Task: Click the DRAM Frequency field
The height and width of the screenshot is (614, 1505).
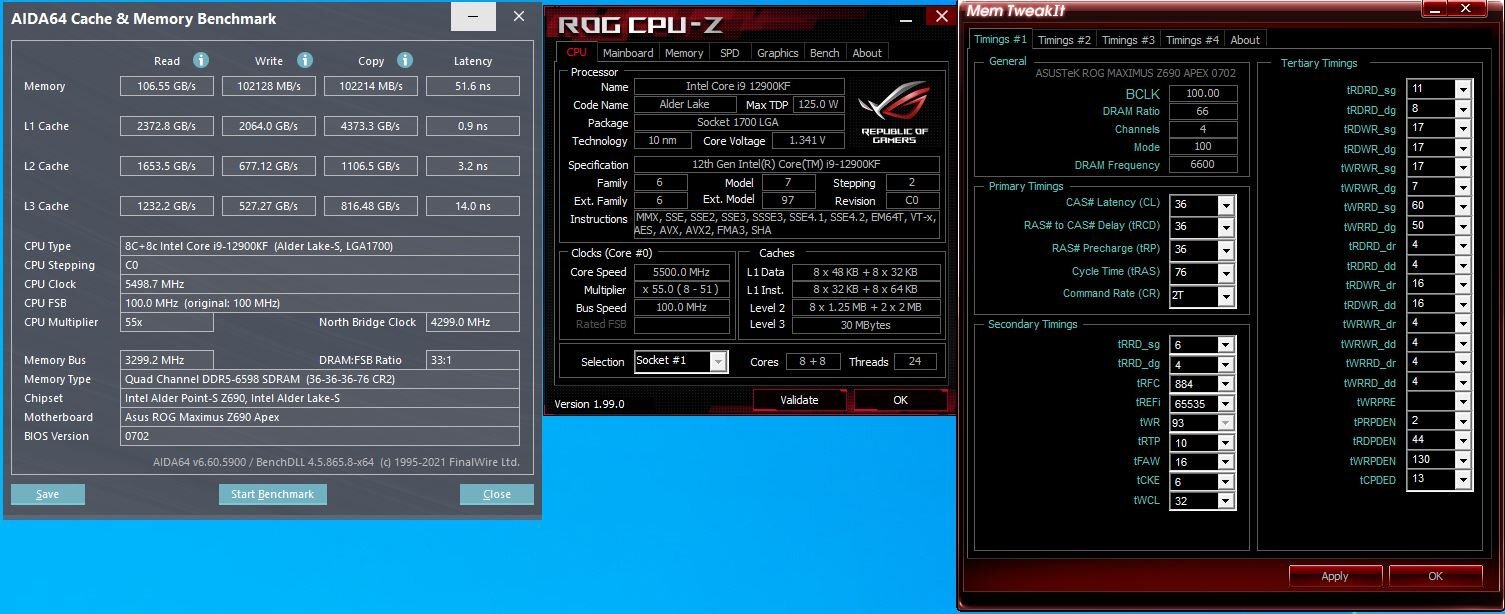Action: 1202,165
